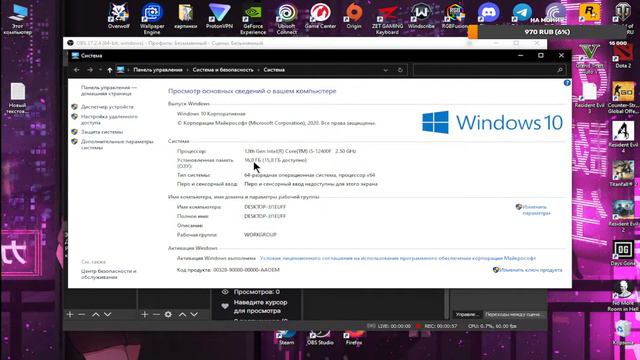Open Дополнительные параметры системы link
Viewport: 640px width, 360px height.
coord(117,144)
